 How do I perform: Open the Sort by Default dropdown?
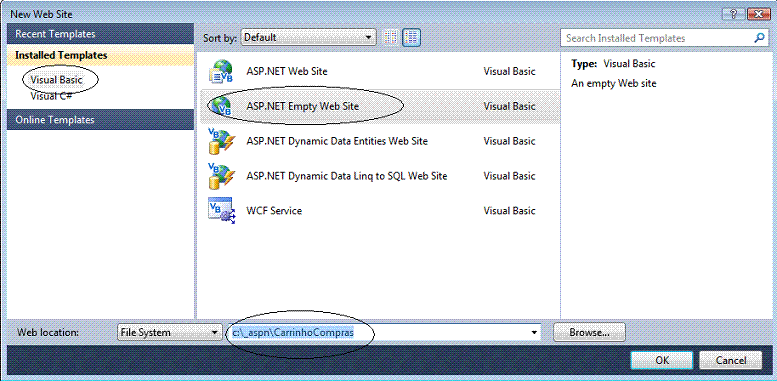point(308,38)
